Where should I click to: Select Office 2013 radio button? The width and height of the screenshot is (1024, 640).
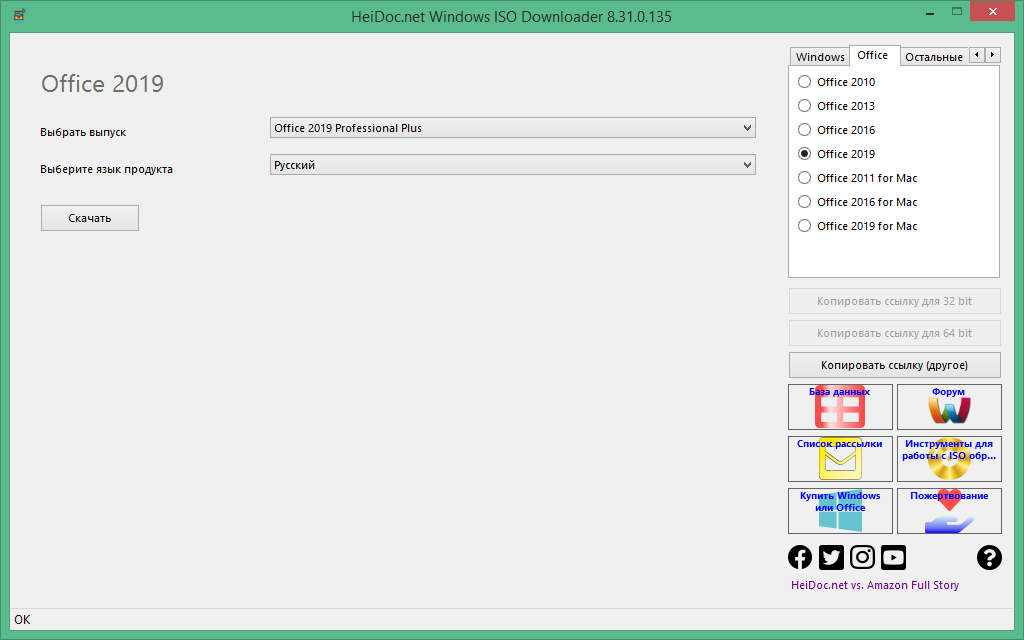805,106
